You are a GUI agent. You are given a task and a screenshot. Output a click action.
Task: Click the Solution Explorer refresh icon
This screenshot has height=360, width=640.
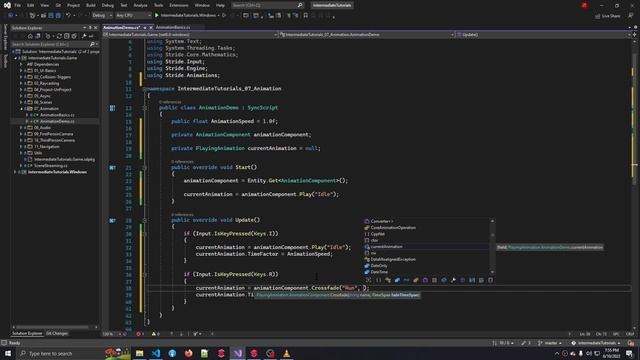[60, 36]
